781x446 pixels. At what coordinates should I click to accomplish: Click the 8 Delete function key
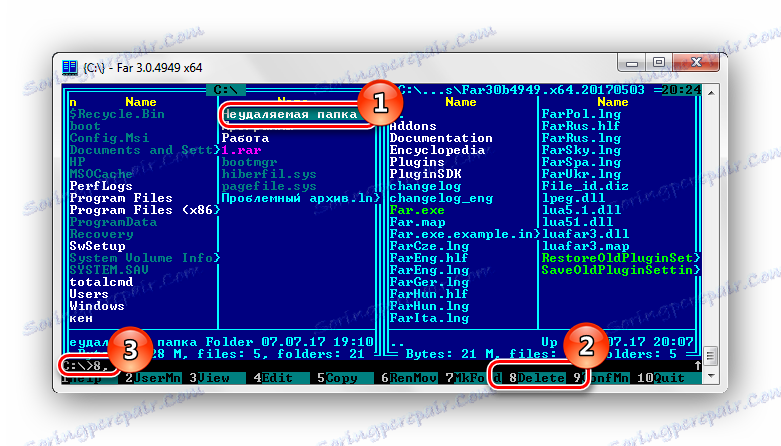(537, 378)
